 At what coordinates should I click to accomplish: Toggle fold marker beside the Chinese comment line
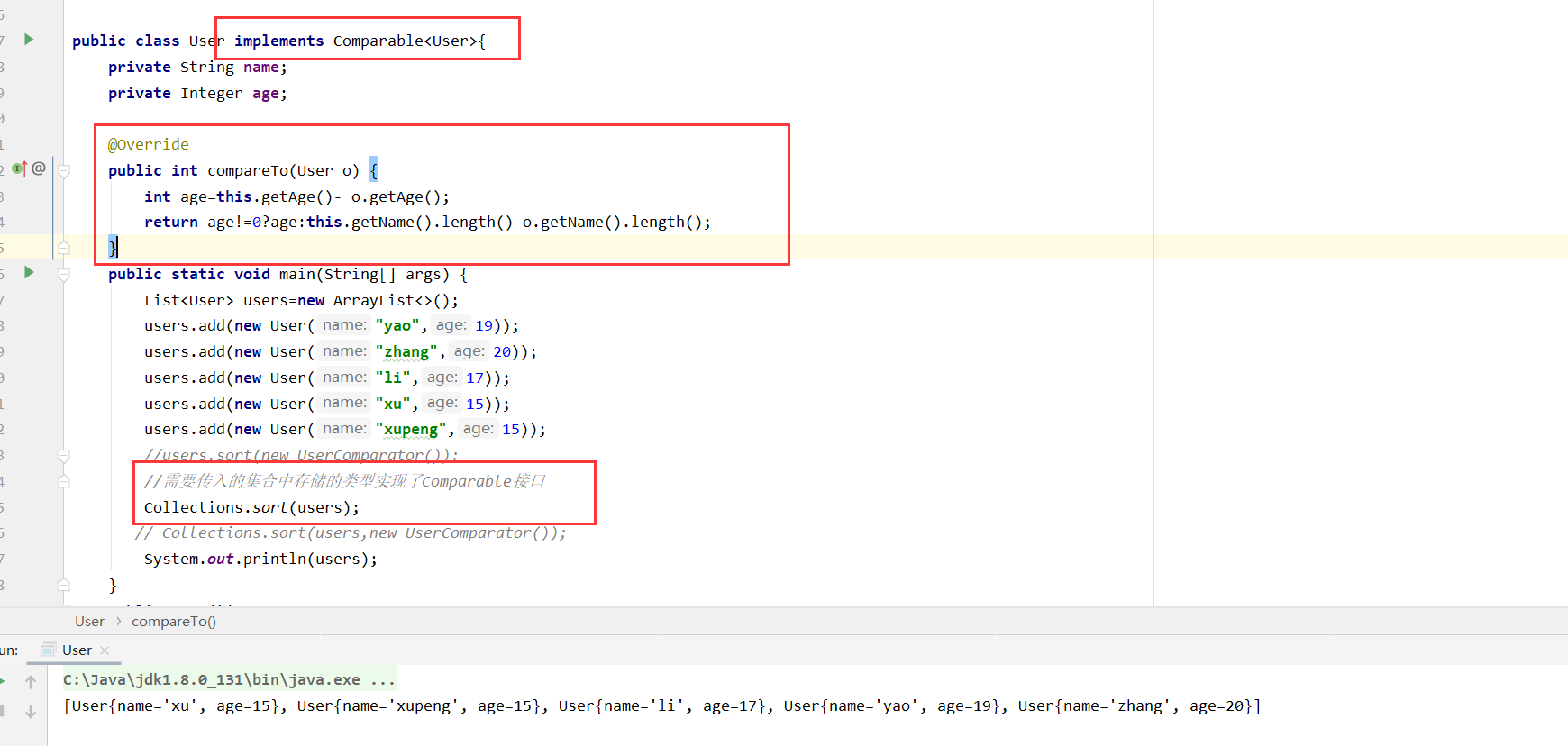pyautogui.click(x=64, y=481)
